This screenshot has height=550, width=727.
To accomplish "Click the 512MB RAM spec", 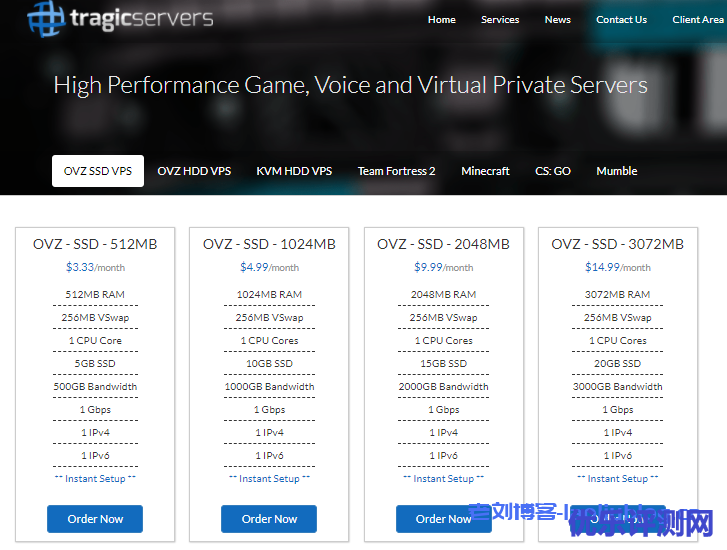I will pos(95,294).
